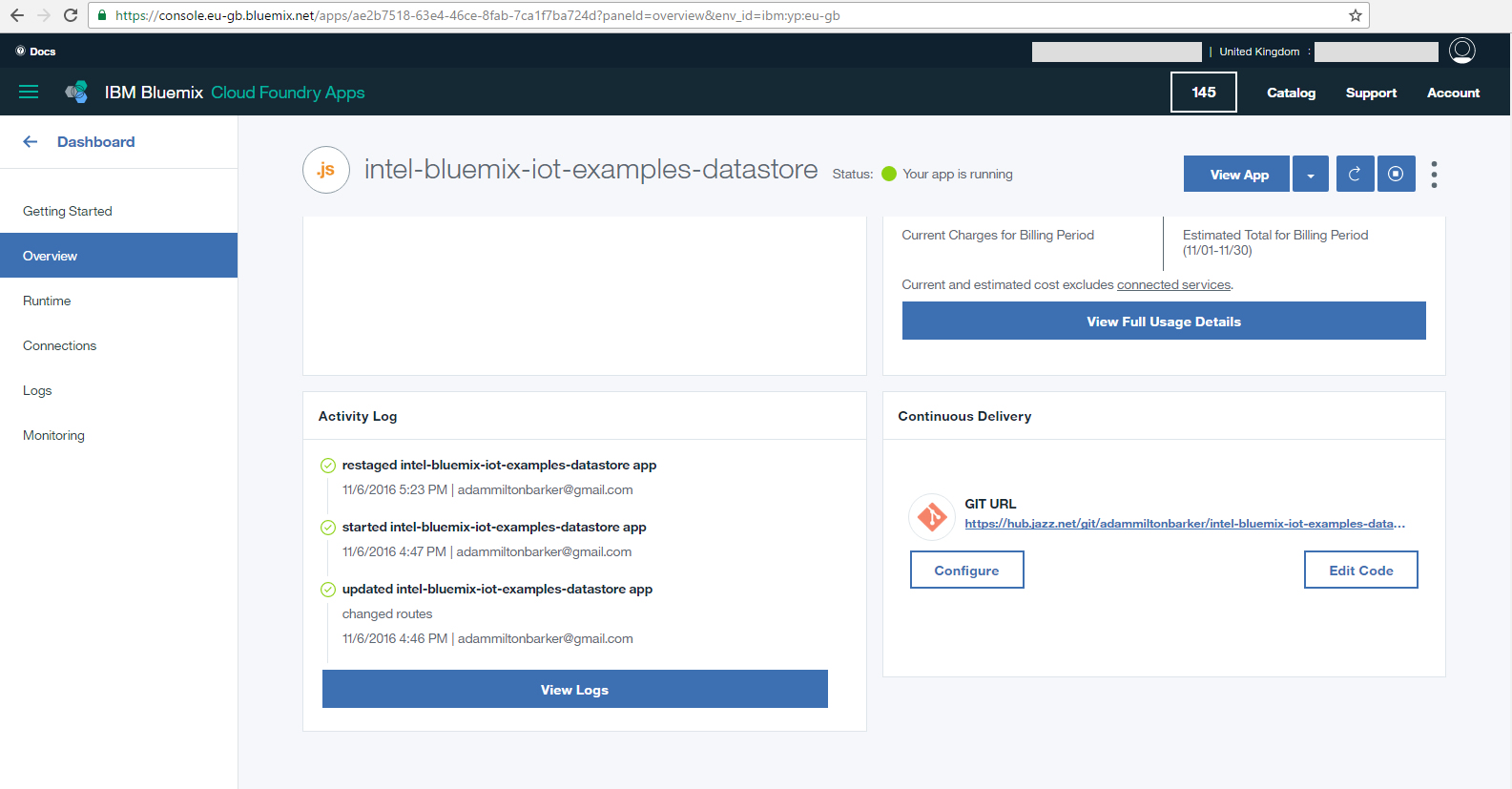Click the 145 trial days counter
The image size is (1512, 789).
pyautogui.click(x=1204, y=93)
